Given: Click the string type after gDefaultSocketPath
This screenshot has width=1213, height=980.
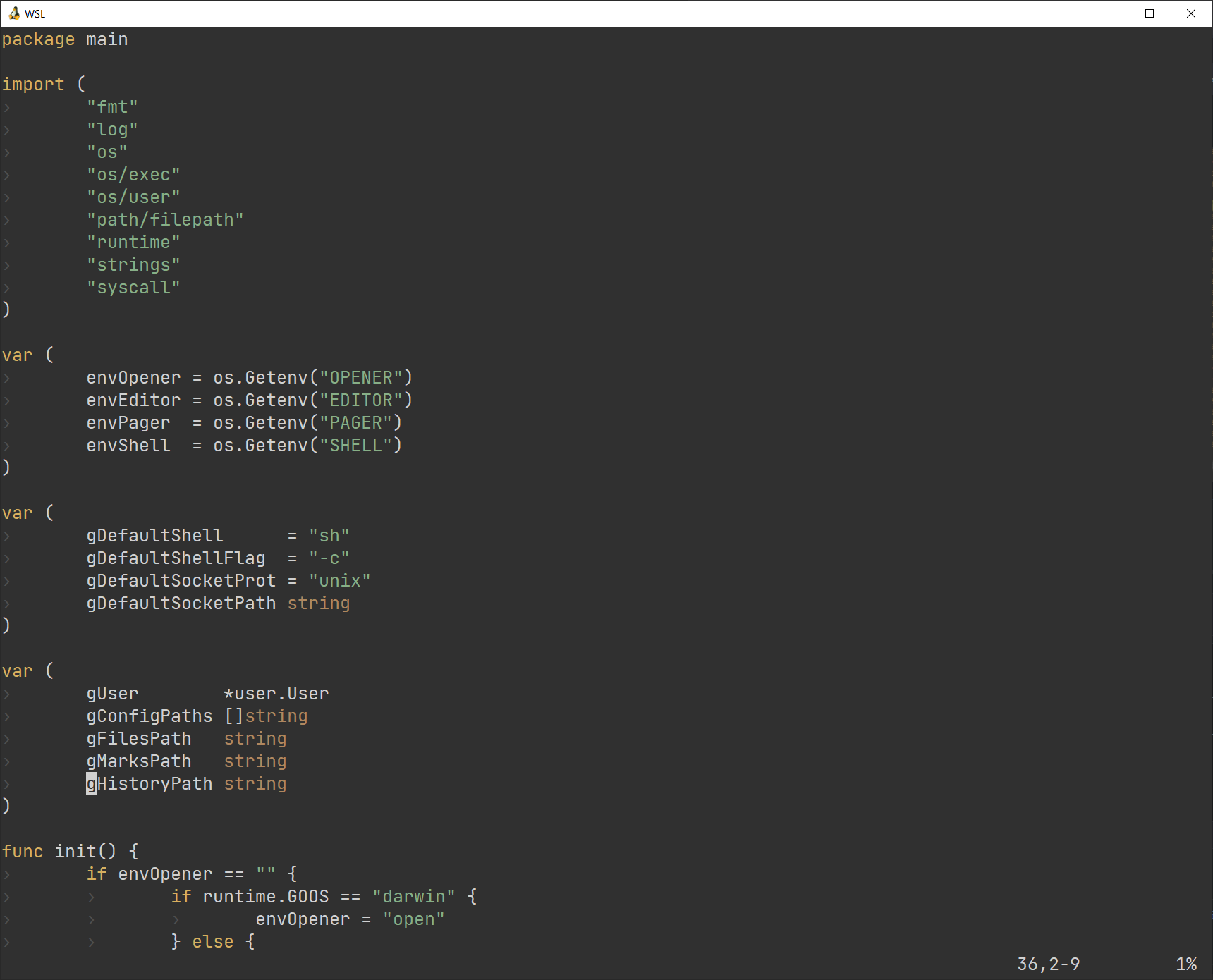Looking at the screenshot, I should 319,604.
